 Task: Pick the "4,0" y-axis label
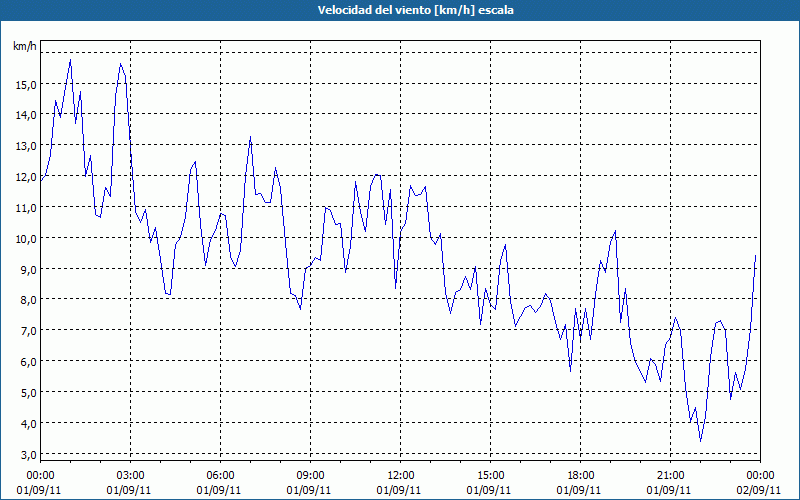(x=29, y=423)
